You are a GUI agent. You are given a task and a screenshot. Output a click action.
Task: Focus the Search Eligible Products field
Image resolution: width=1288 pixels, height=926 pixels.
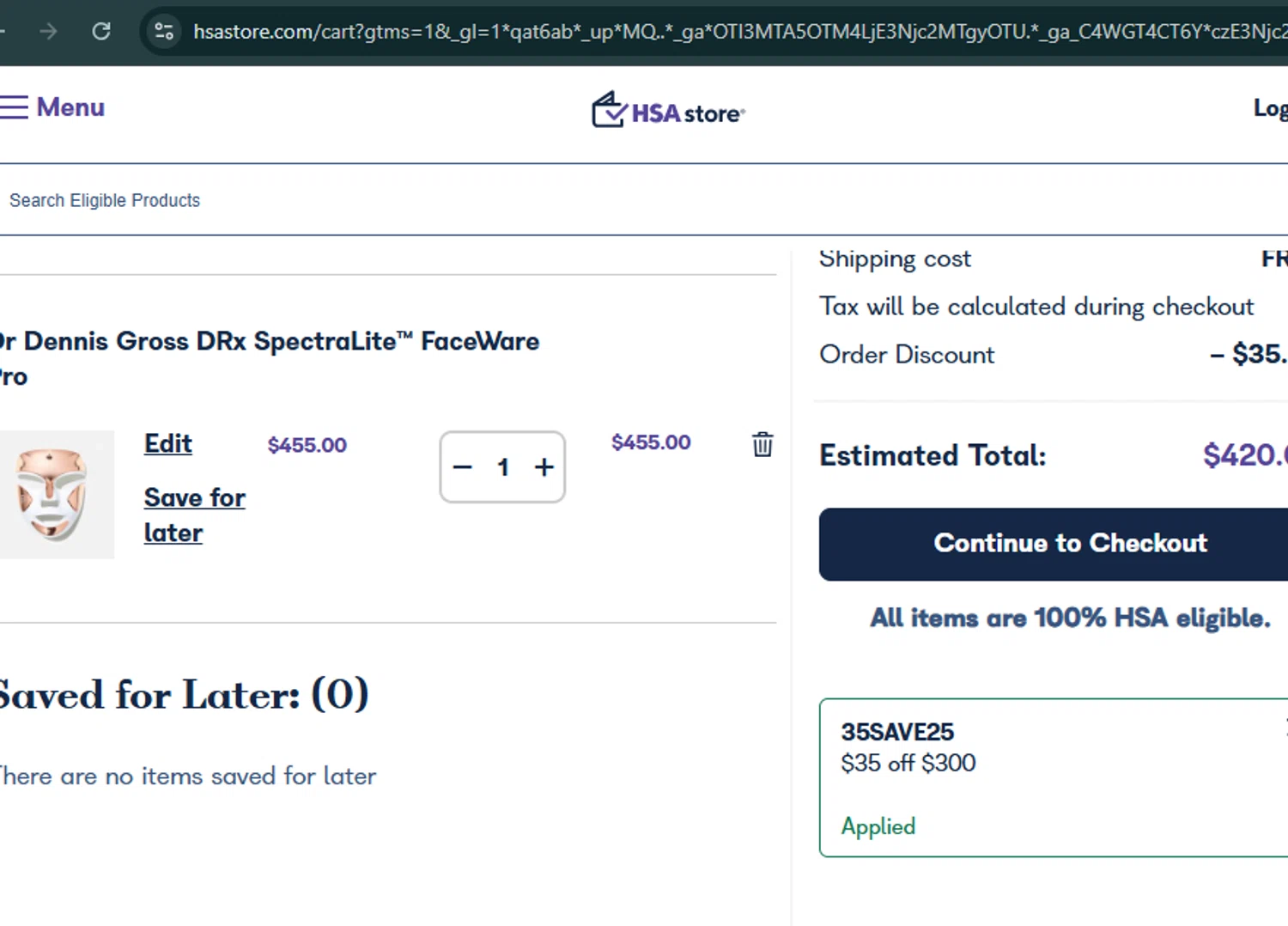343,200
